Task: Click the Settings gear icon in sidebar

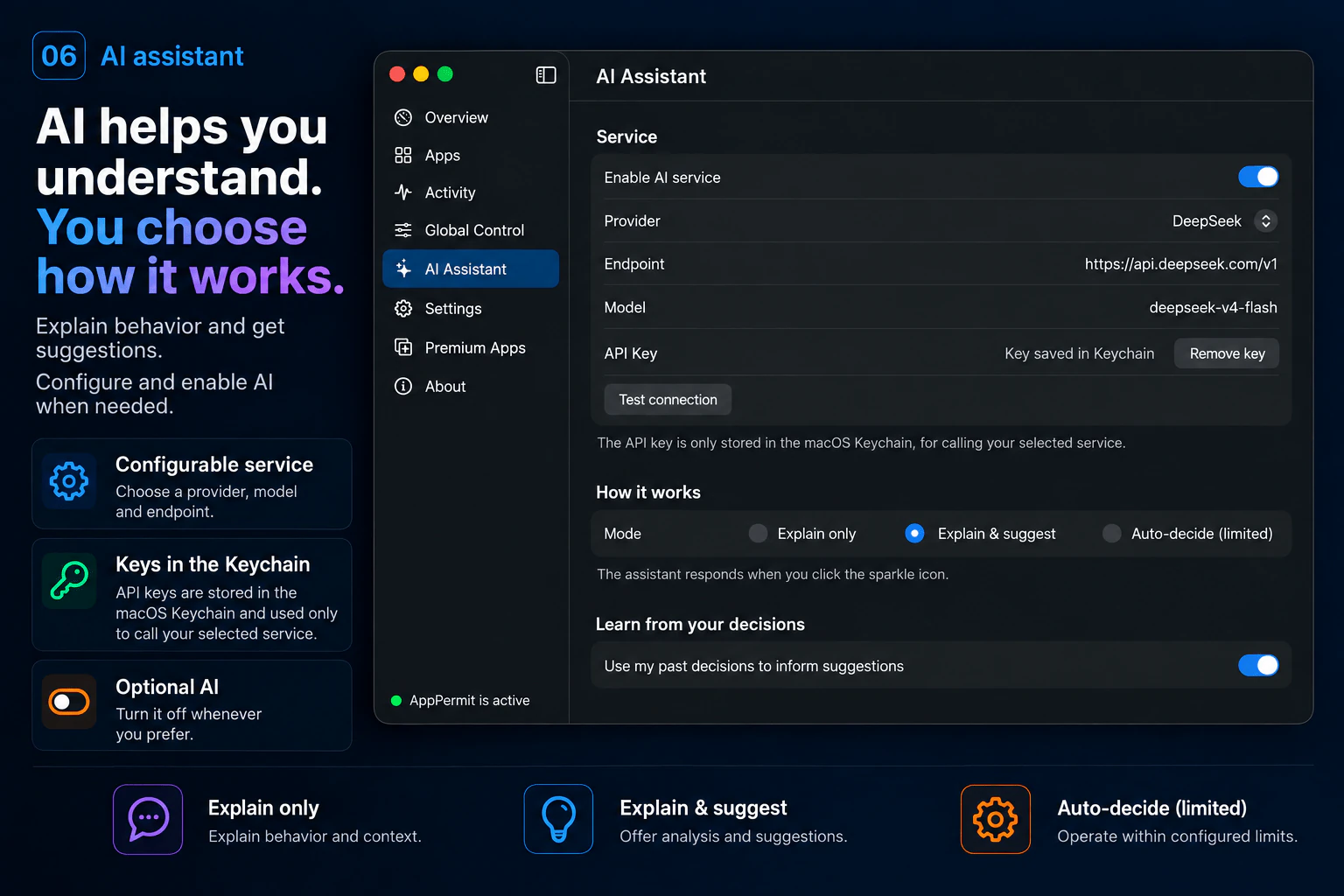Action: (403, 309)
